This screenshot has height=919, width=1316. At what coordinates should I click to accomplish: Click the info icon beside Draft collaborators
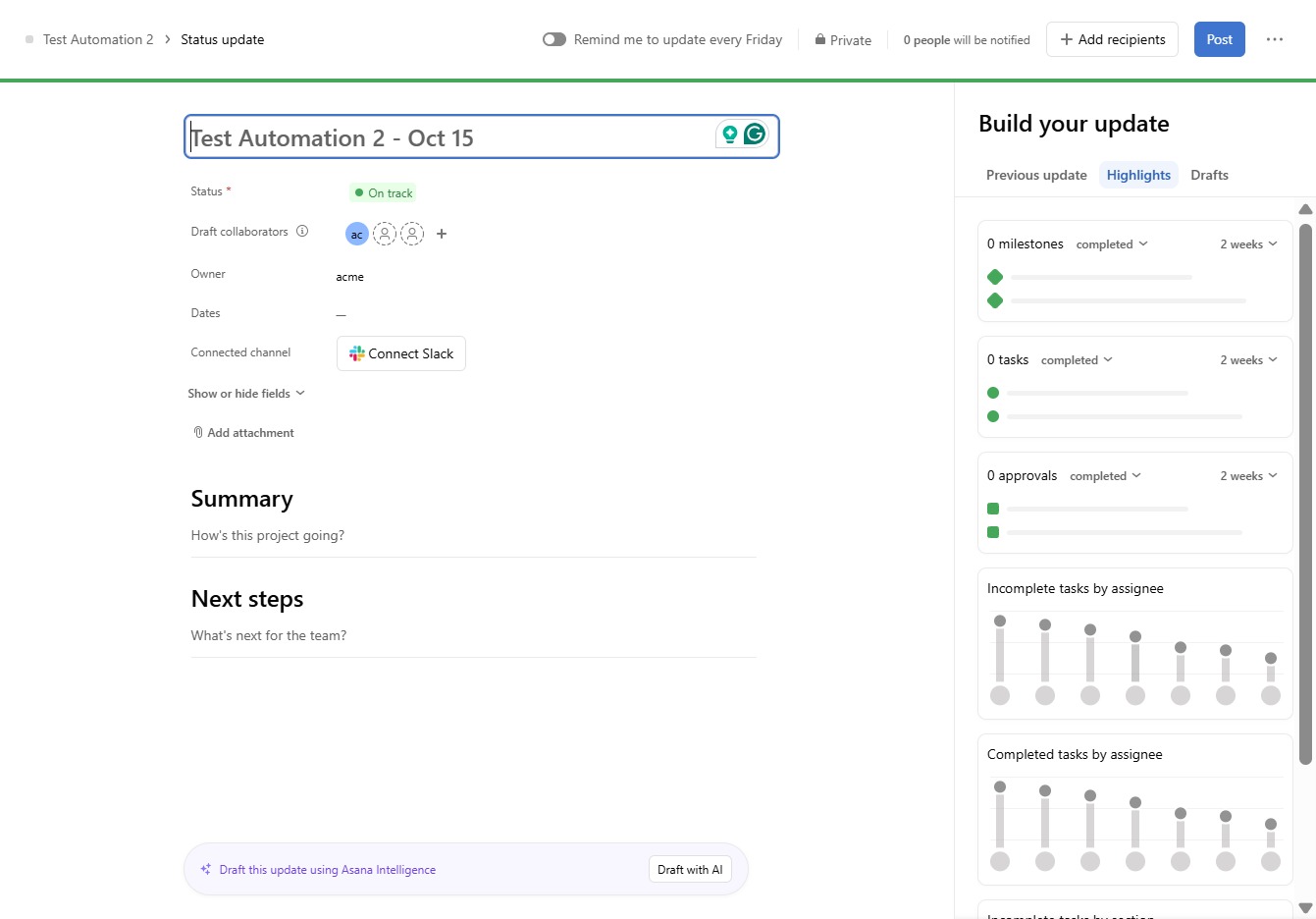click(x=302, y=232)
